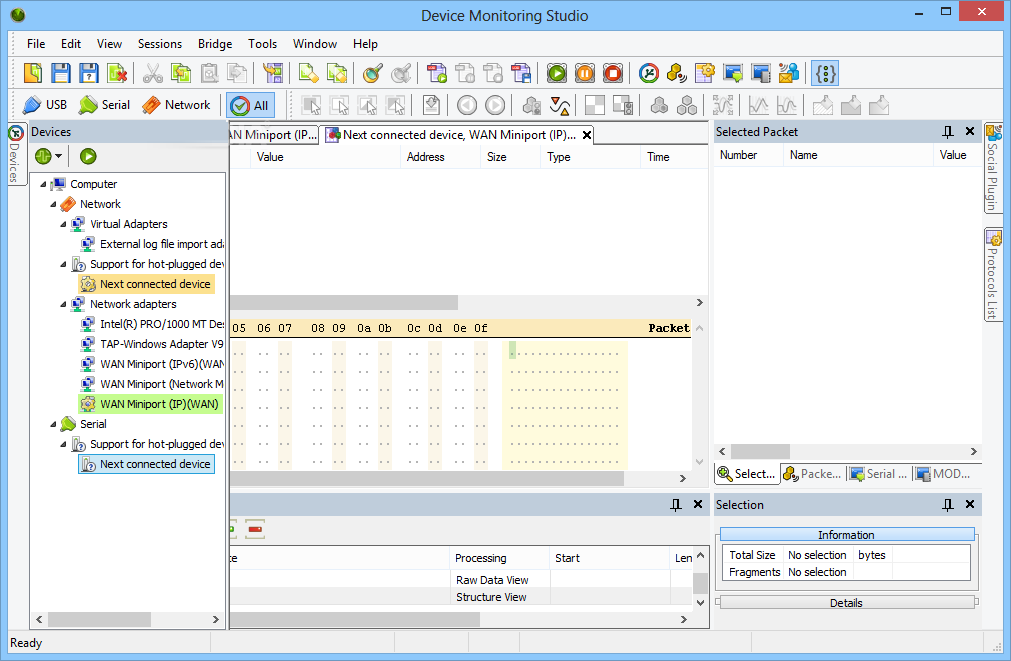Start monitoring with the green Play toolbar icon
The image size is (1011, 661).
click(556, 72)
